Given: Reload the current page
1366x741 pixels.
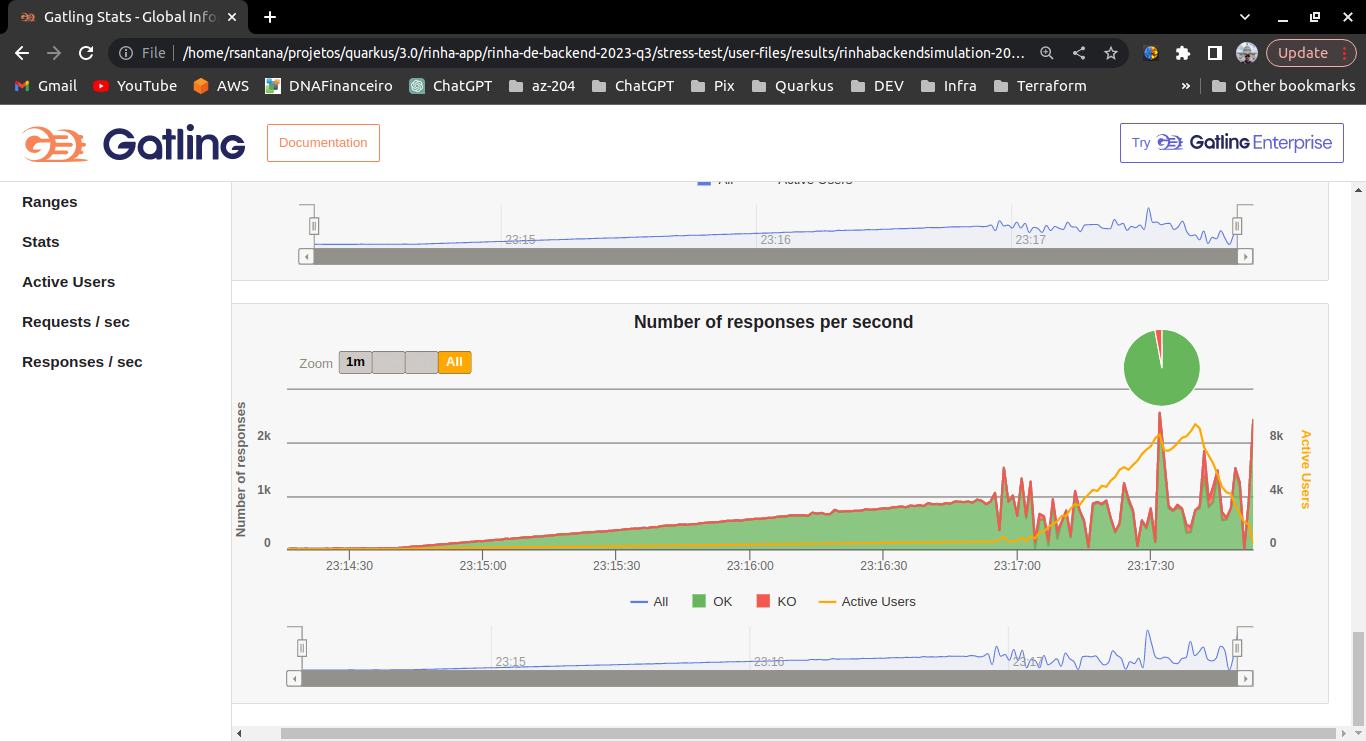Looking at the screenshot, I should coord(85,52).
